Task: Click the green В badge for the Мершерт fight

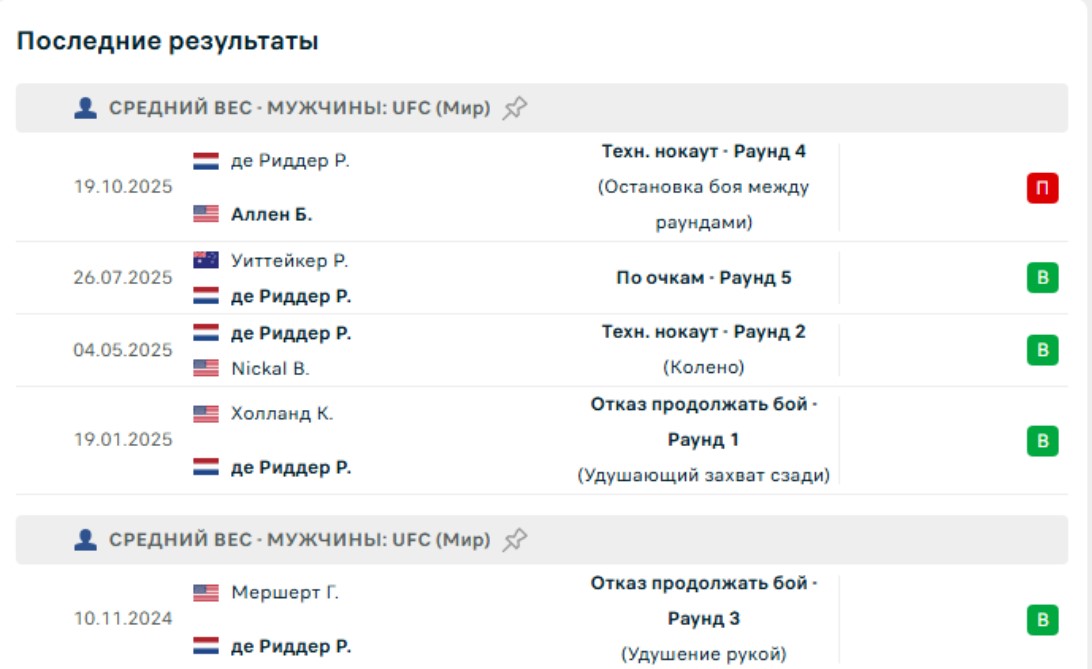Action: 1042,620
